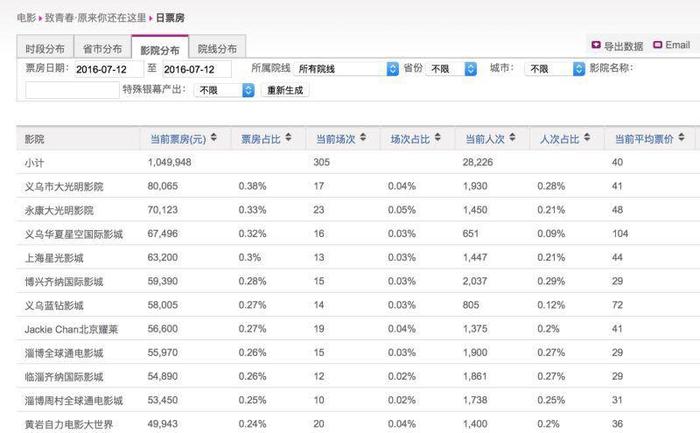This screenshot has height=433, width=700.
Task: Switch to the 时段分布 tab
Action: [x=45, y=48]
